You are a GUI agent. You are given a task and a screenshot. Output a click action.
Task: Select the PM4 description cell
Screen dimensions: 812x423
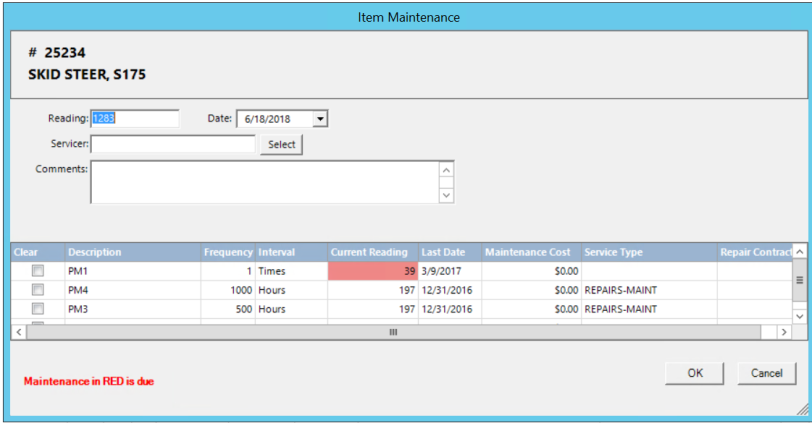tap(133, 290)
